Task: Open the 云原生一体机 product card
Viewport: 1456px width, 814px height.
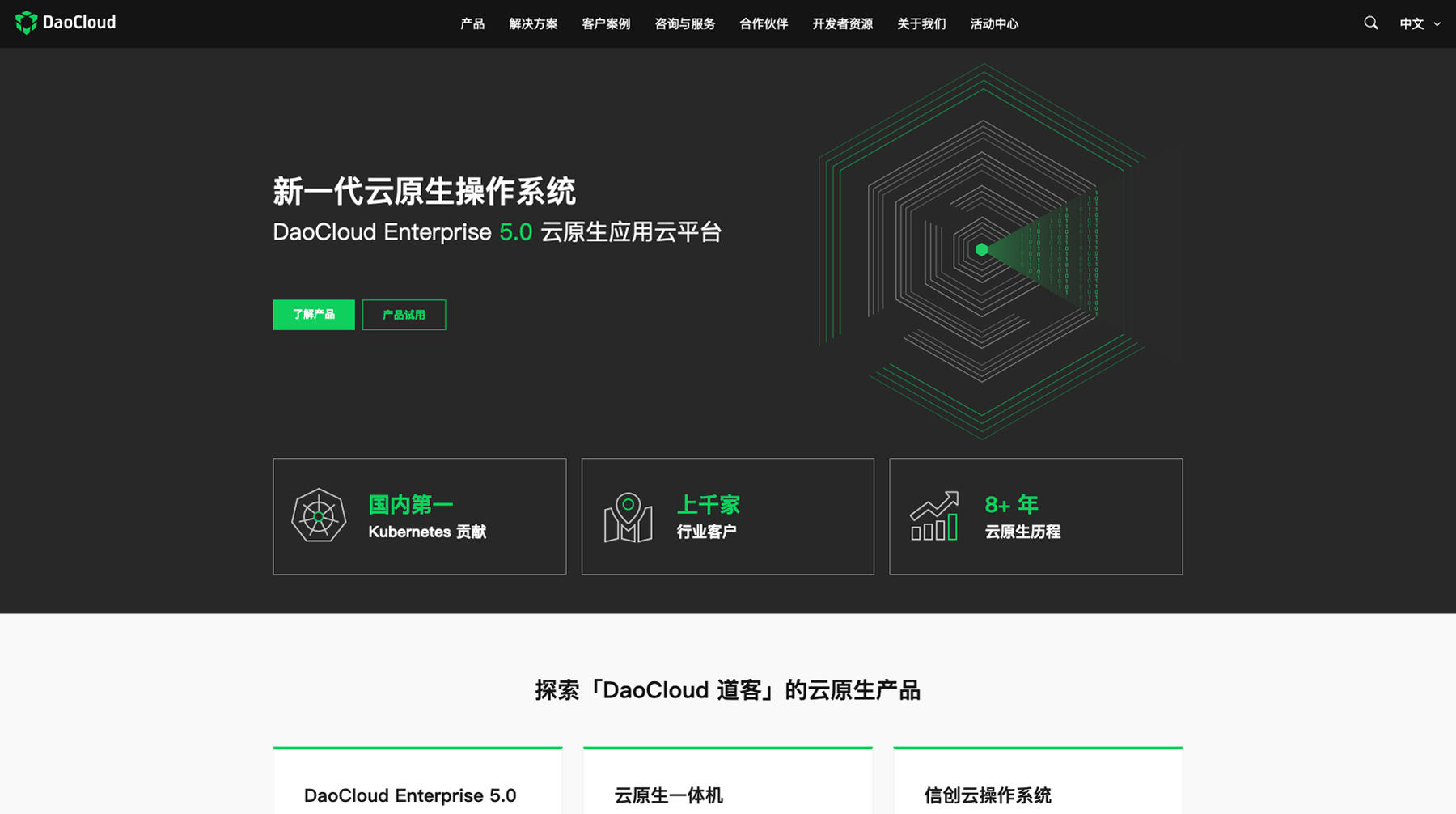Action: coord(728,781)
